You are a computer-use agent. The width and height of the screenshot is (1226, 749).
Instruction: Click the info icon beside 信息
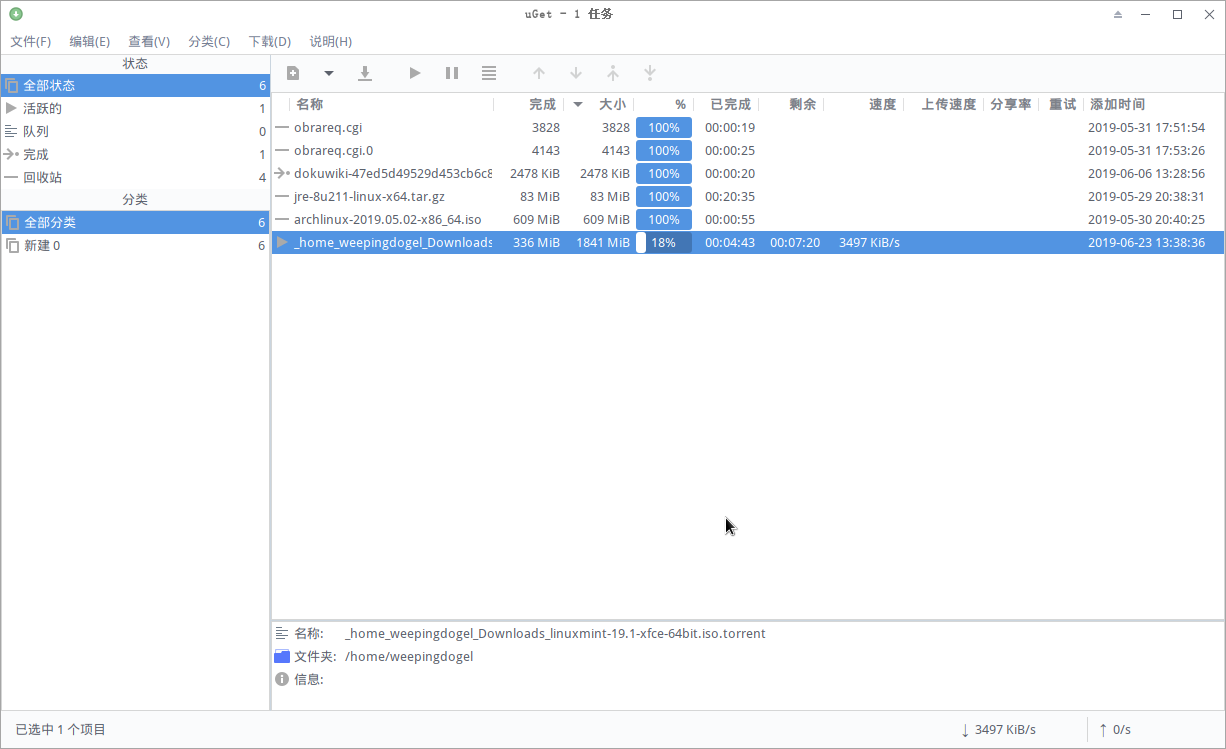click(281, 679)
